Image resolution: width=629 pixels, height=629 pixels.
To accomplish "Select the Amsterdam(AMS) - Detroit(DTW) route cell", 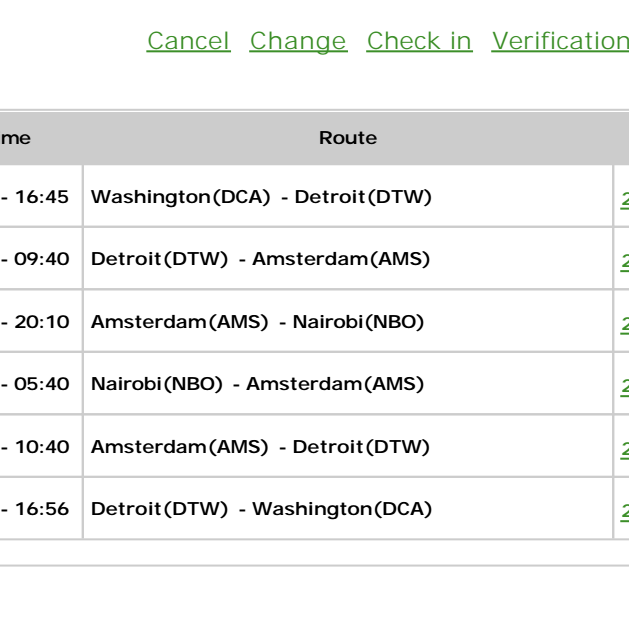I will click(x=348, y=446).
